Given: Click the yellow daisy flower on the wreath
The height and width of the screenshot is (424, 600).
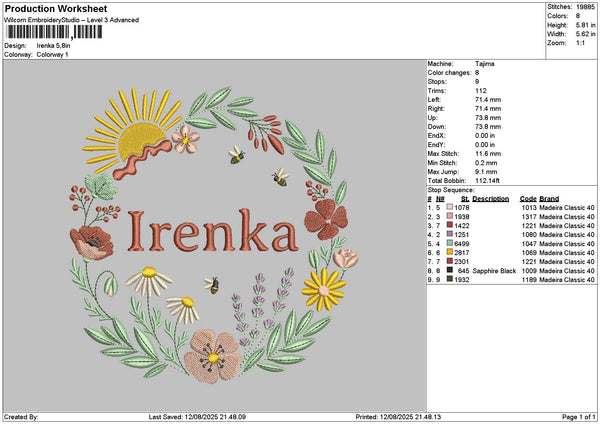Looking at the screenshot, I should click(x=322, y=290).
